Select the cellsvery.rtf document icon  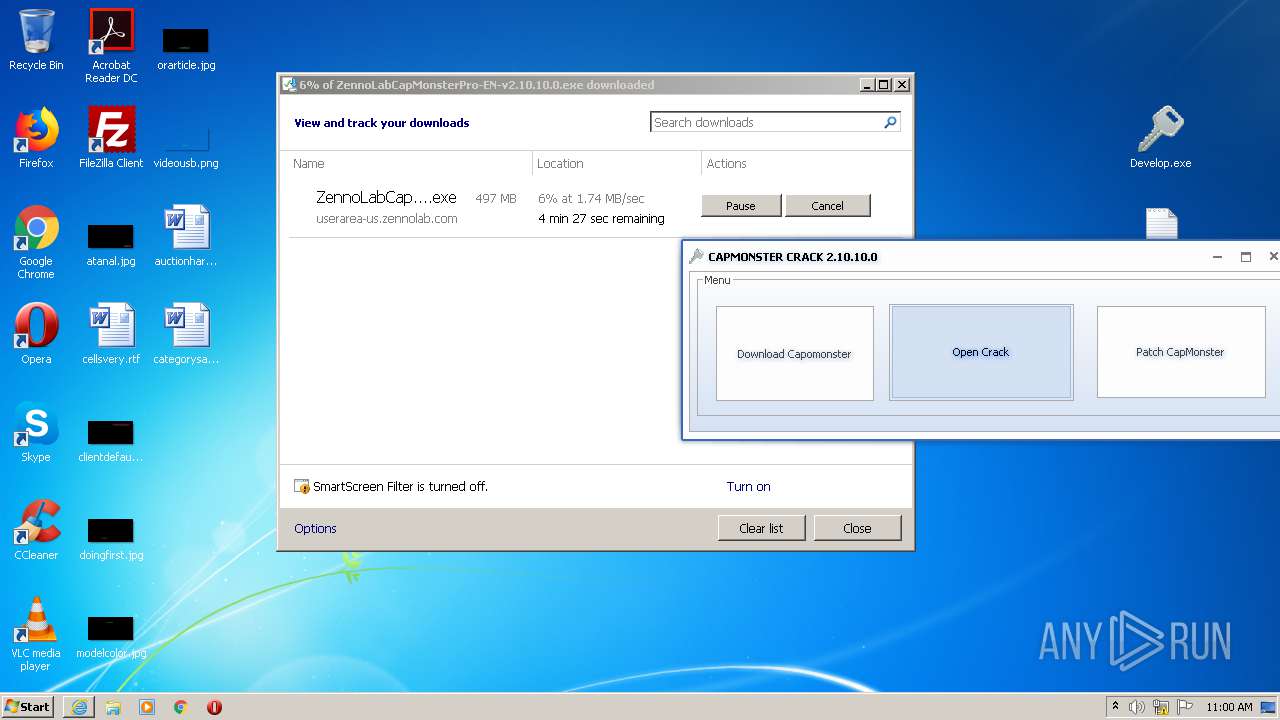coord(111,334)
